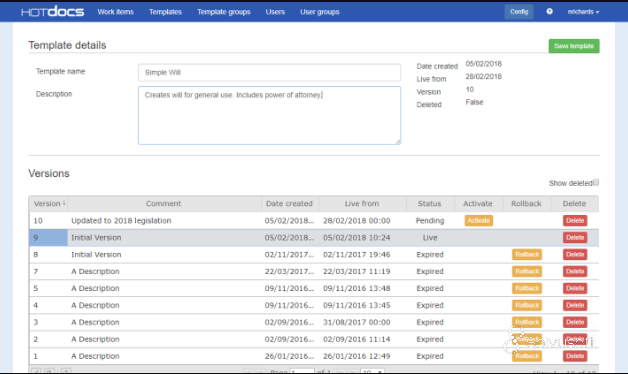The image size is (628, 374).
Task: Open the nrichards user dropdown
Action: pos(583,12)
